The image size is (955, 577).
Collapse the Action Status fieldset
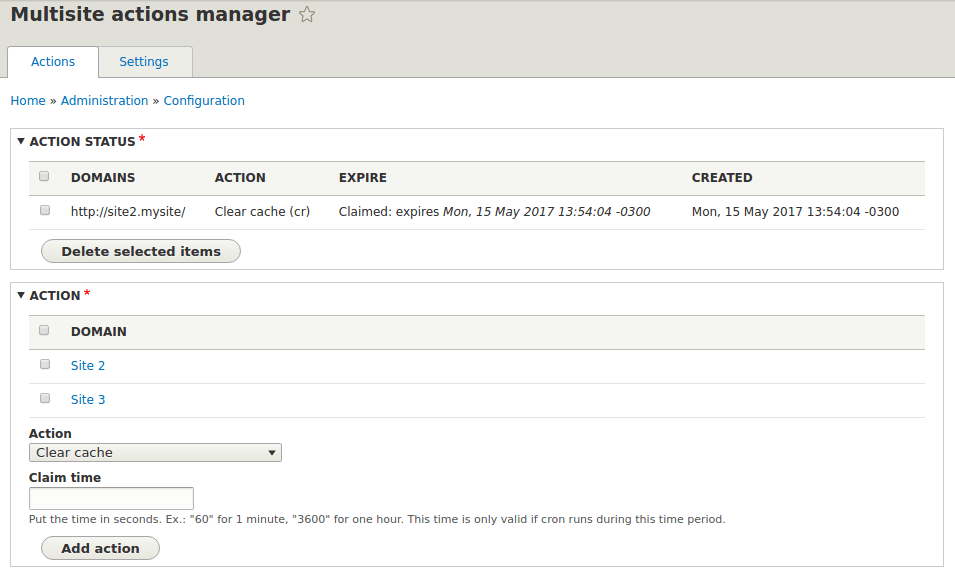coord(82,141)
